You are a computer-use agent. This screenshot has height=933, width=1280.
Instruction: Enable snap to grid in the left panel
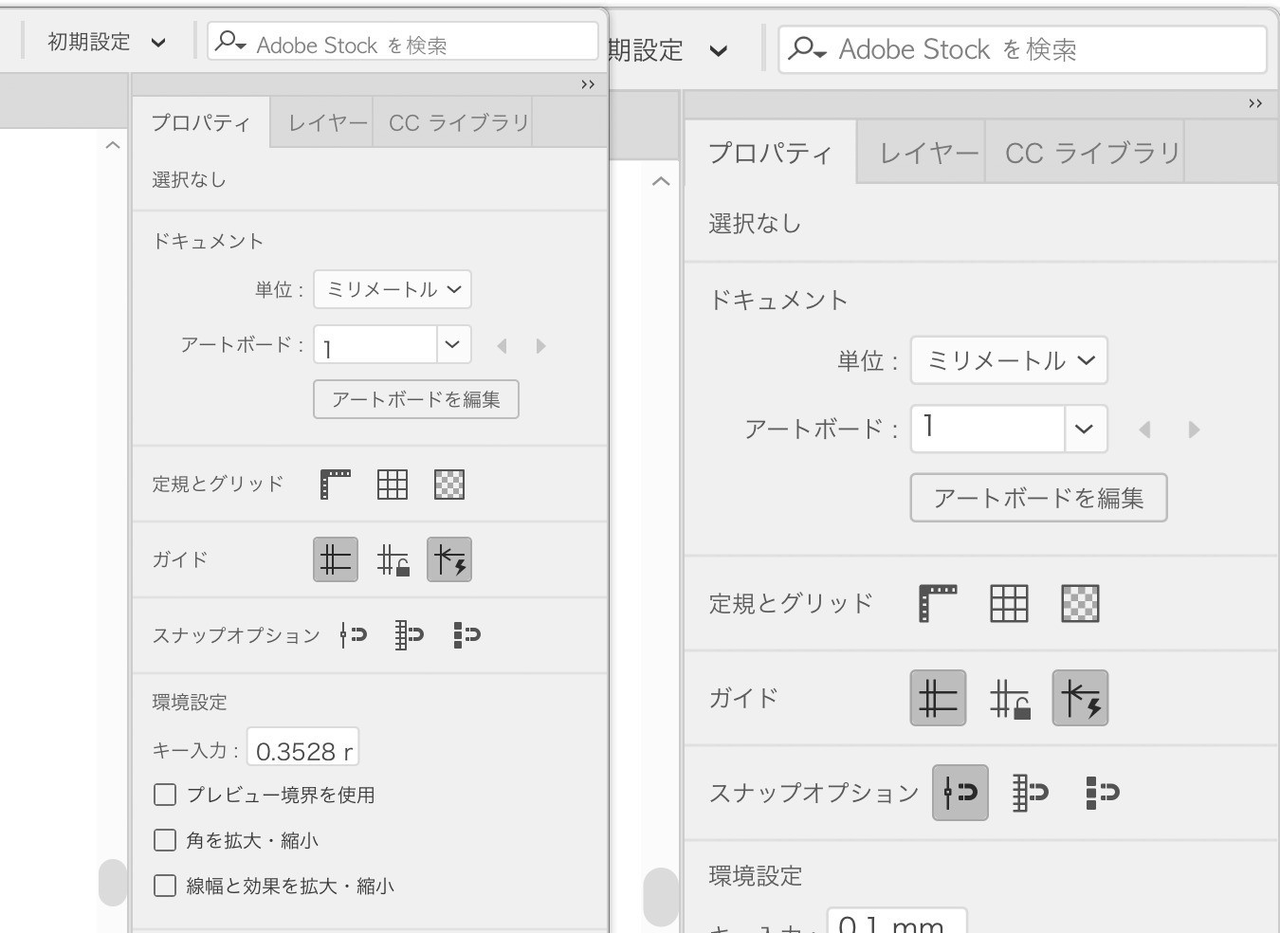pyautogui.click(x=409, y=635)
